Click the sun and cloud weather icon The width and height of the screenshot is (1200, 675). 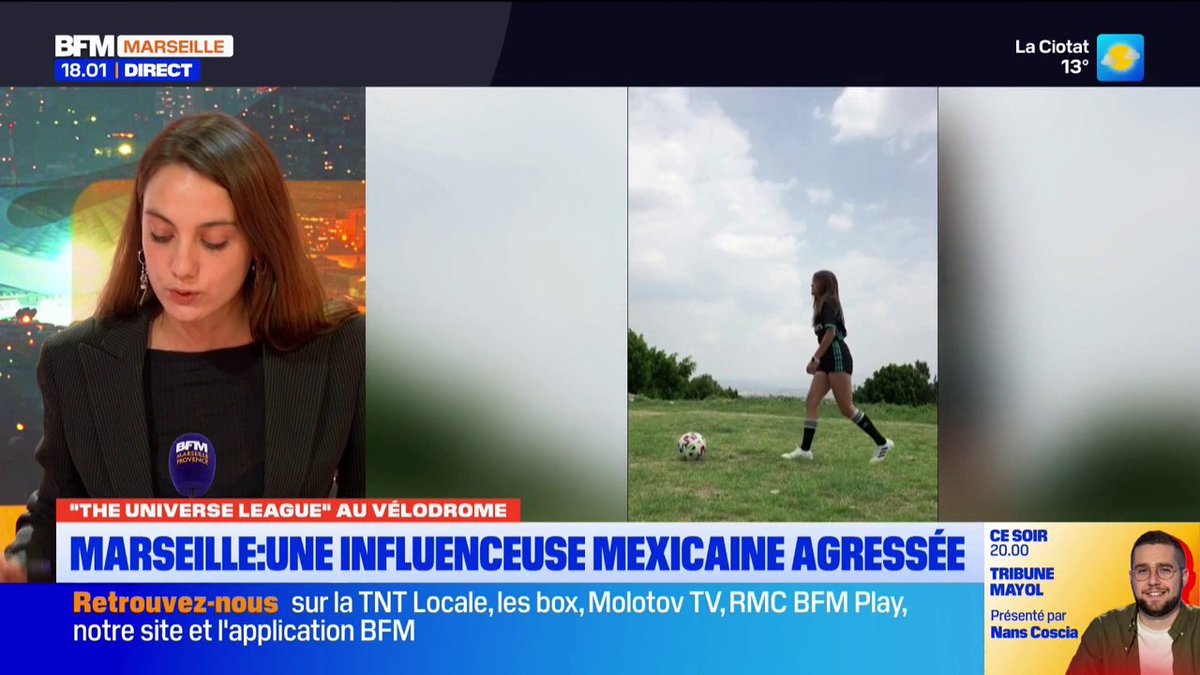point(1120,58)
